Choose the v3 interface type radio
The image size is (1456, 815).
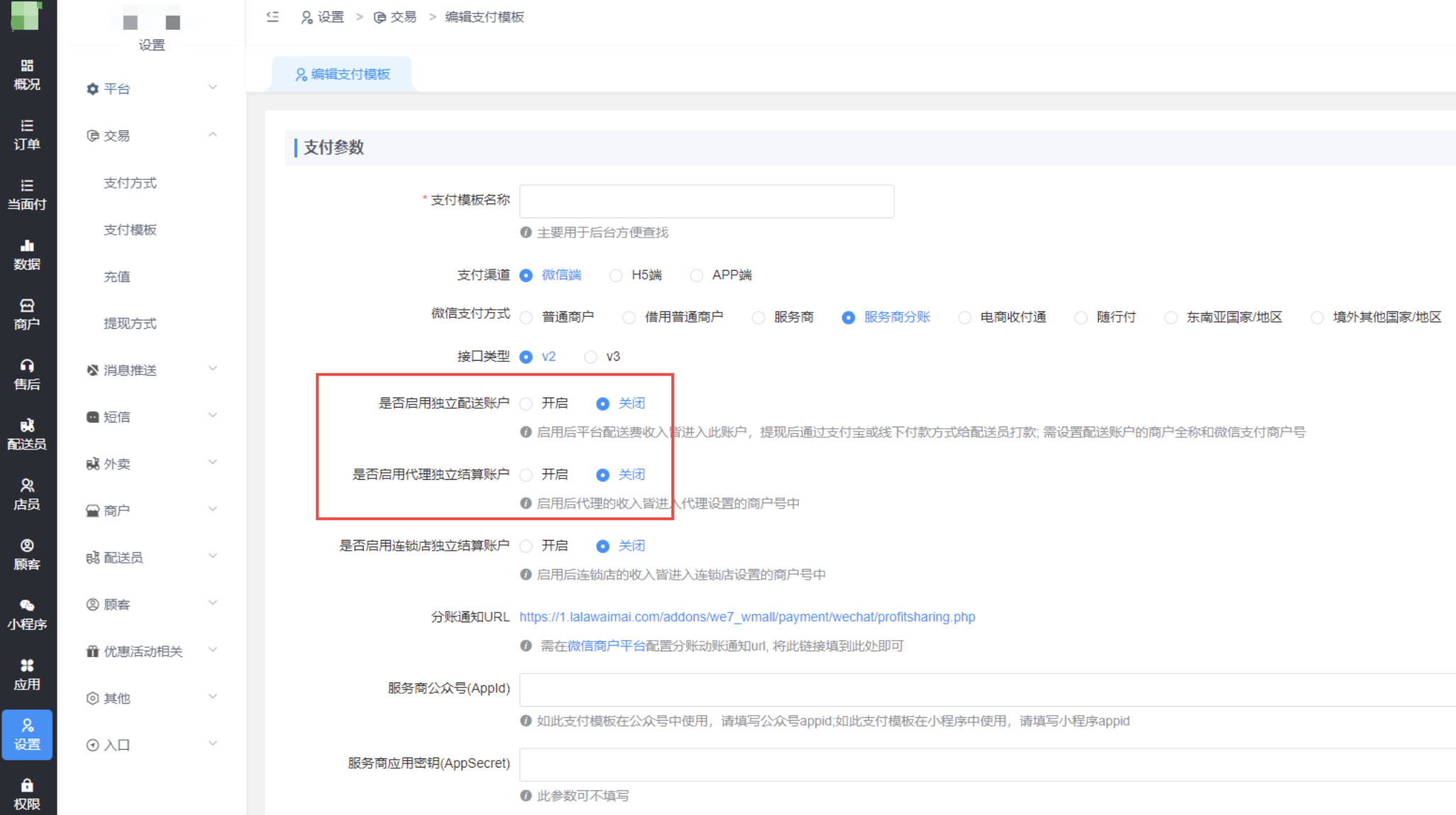pyautogui.click(x=590, y=357)
